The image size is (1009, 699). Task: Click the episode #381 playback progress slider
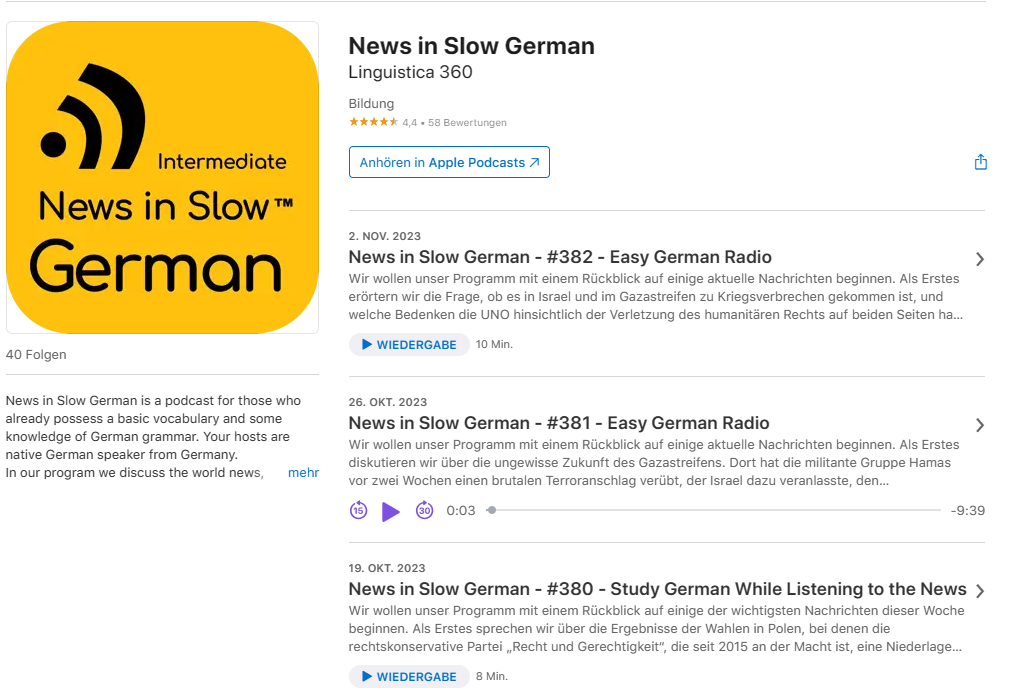(x=716, y=510)
